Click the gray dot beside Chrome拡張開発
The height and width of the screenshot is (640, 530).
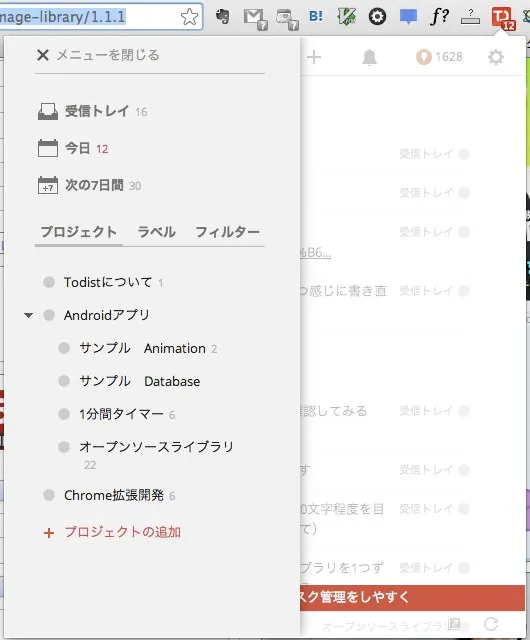pyautogui.click(x=49, y=495)
